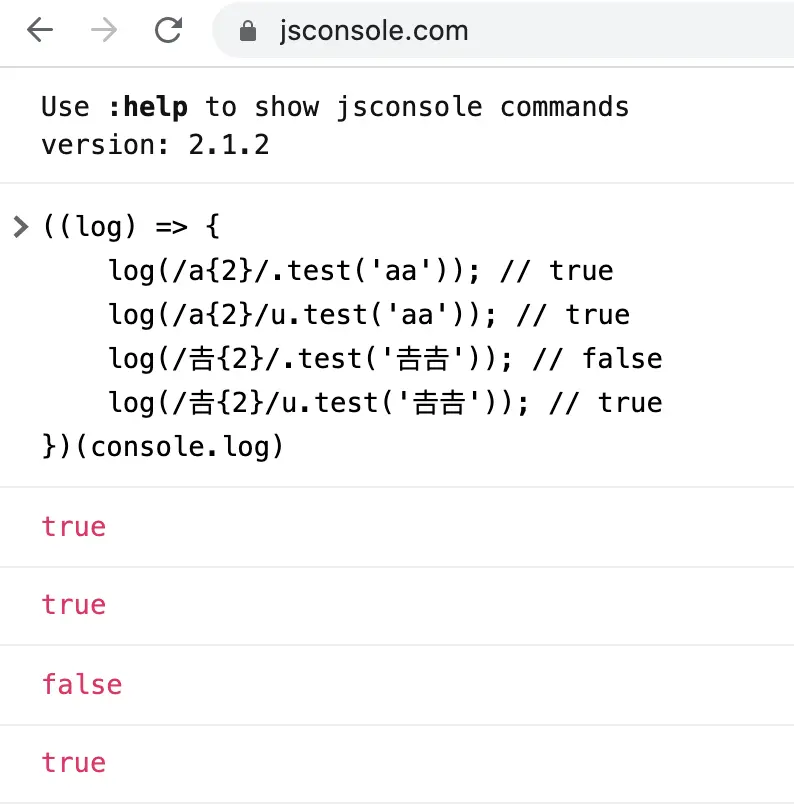The width and height of the screenshot is (794, 804).
Task: Click the first true output row
Action: click(x=397, y=527)
